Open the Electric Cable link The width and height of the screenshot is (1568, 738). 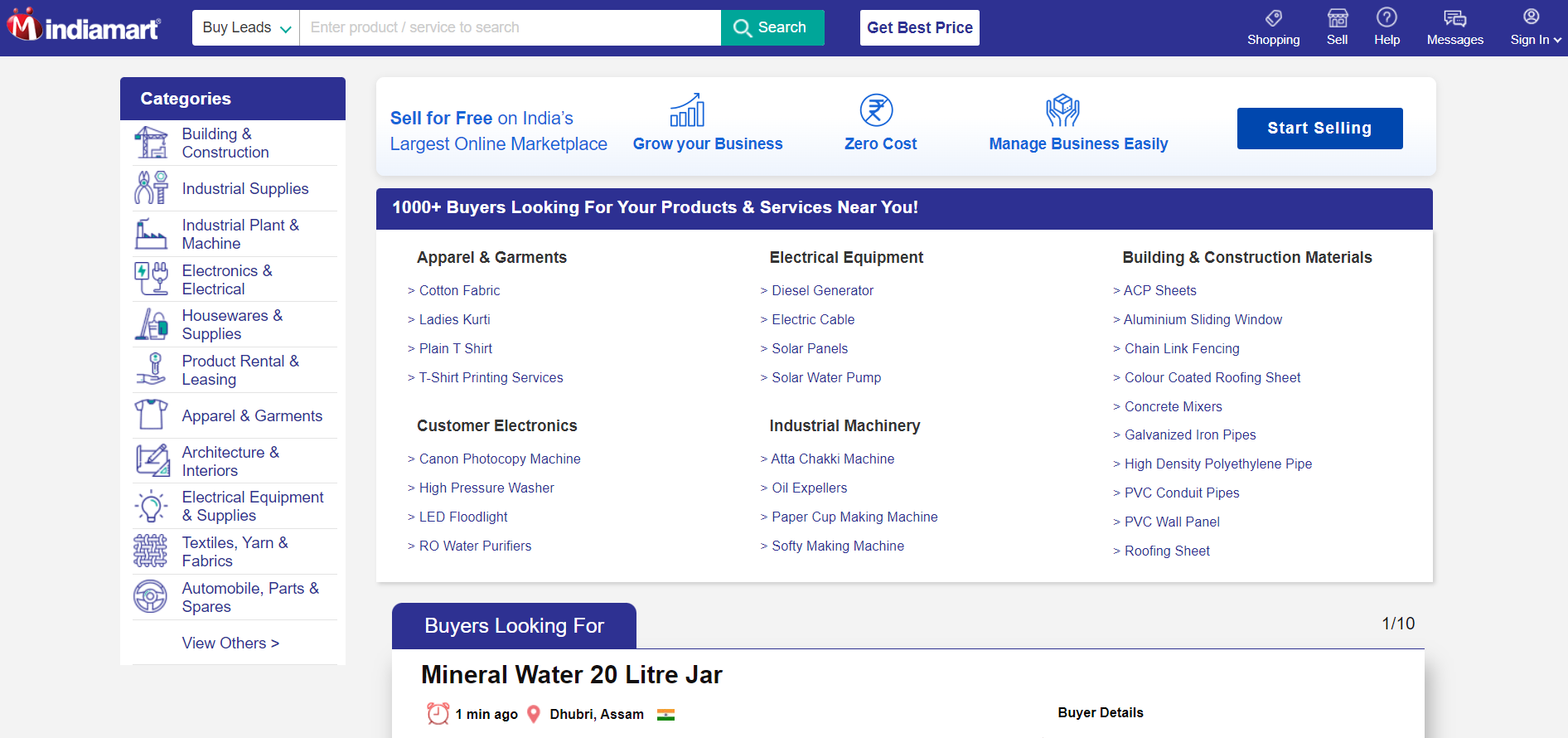coord(813,319)
